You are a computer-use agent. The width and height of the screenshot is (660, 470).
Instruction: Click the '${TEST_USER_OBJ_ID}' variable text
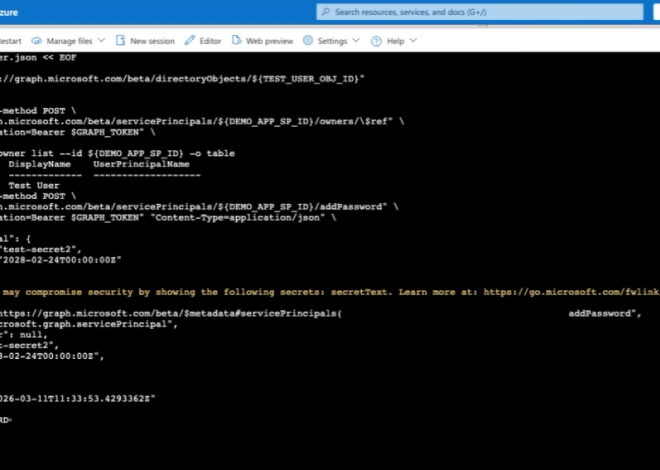[305, 79]
